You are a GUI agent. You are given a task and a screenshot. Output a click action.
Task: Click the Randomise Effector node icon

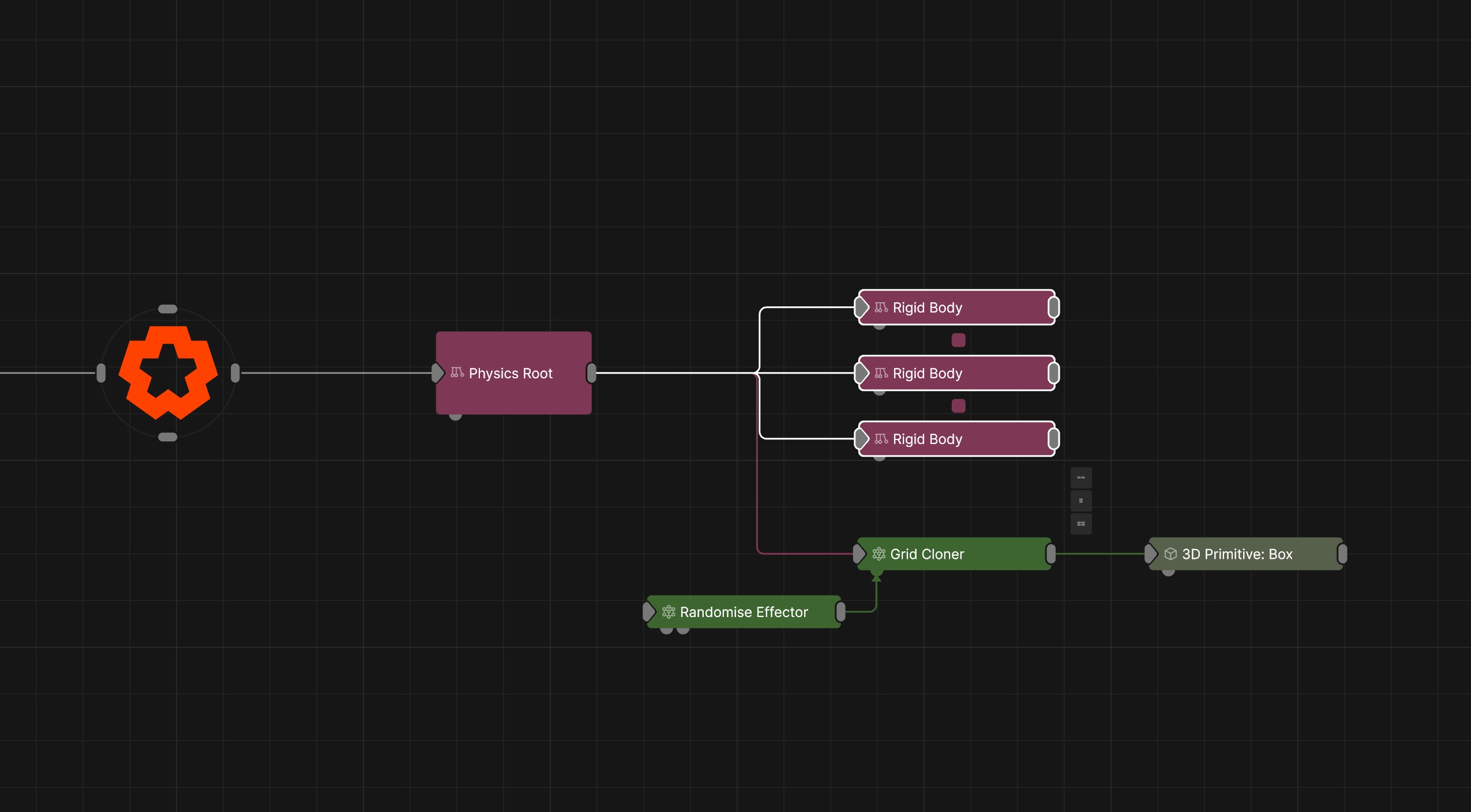(669, 611)
